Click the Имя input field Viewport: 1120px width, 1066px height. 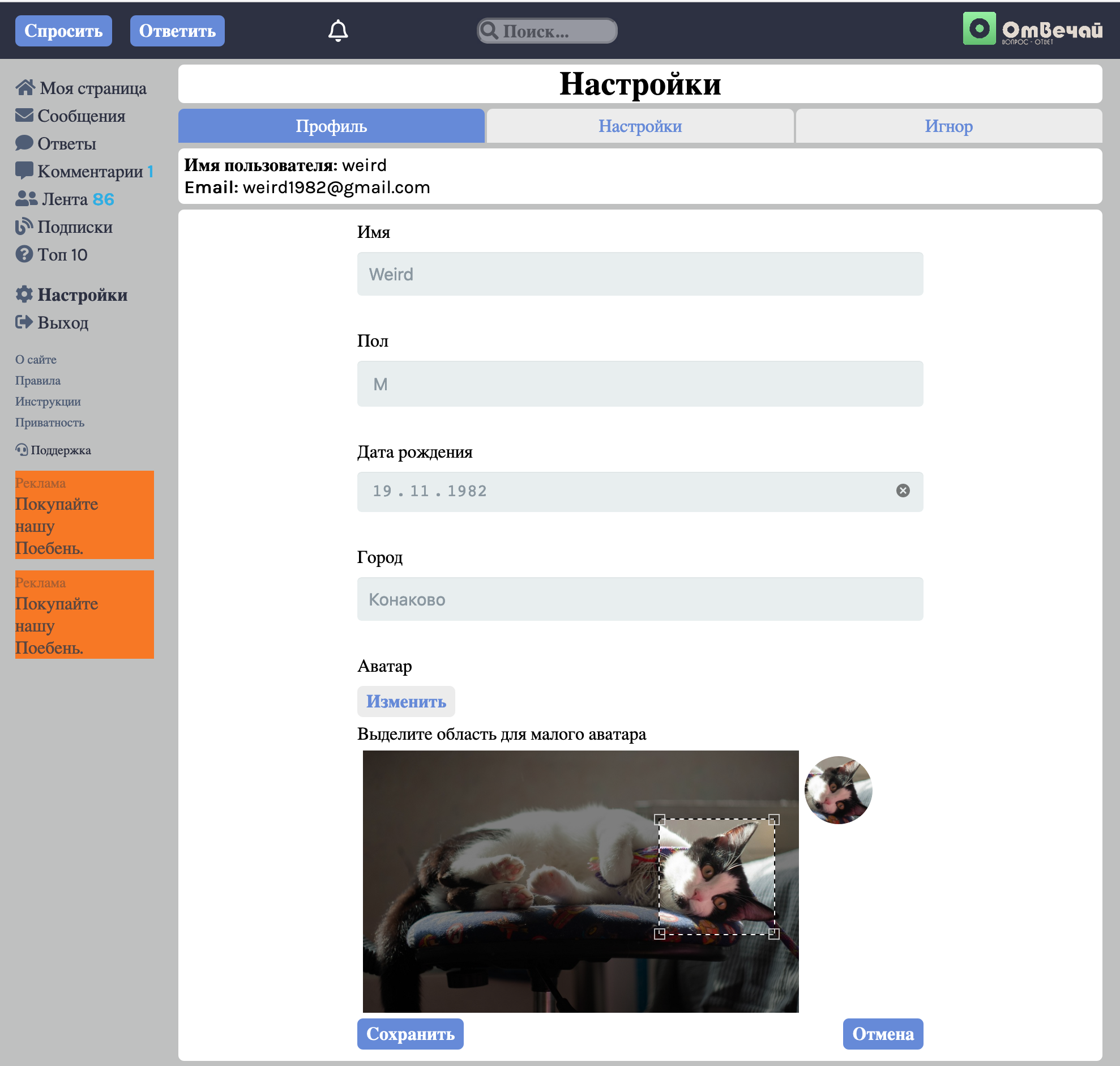point(640,274)
